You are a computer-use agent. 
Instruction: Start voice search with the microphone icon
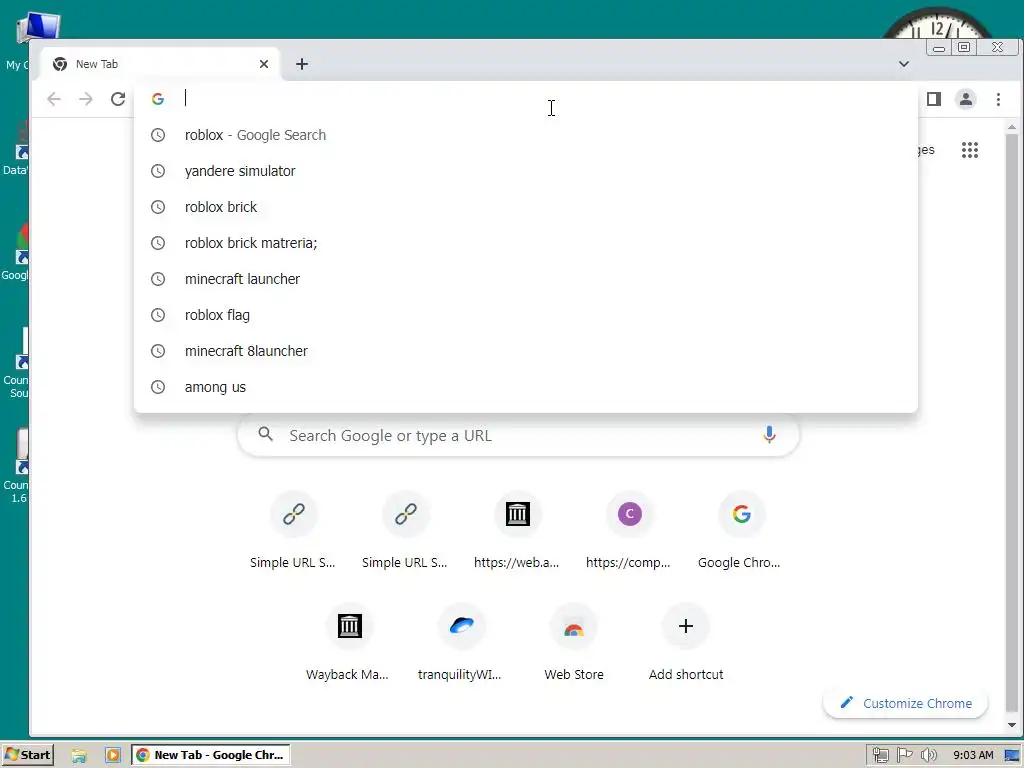pyautogui.click(x=769, y=435)
